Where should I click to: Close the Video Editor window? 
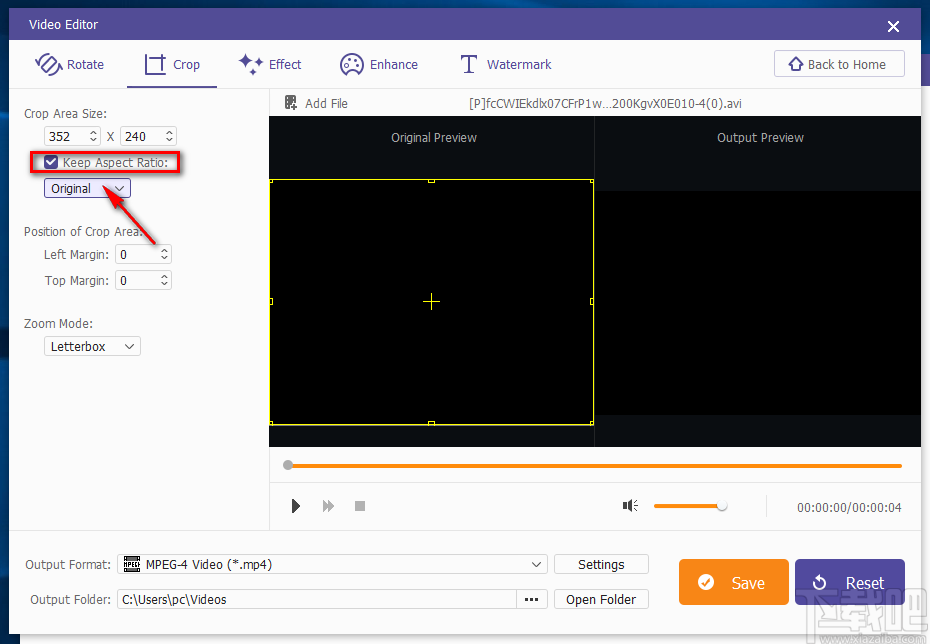pos(893,26)
